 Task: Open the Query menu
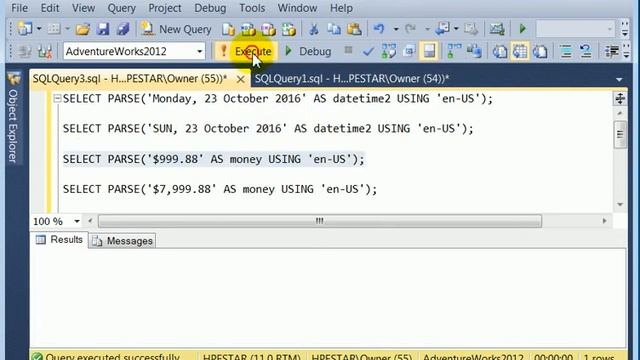121,8
